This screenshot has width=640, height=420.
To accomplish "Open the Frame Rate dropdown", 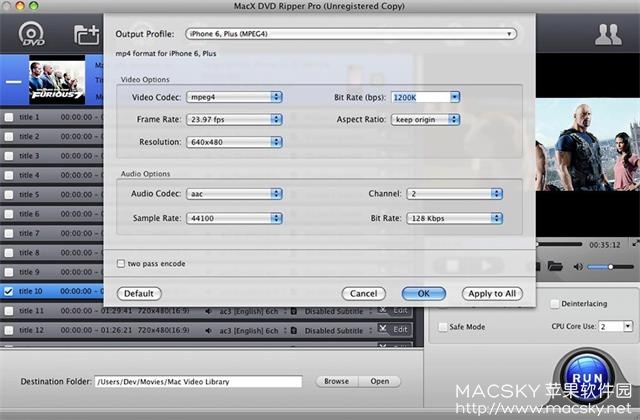I will click(x=234, y=120).
